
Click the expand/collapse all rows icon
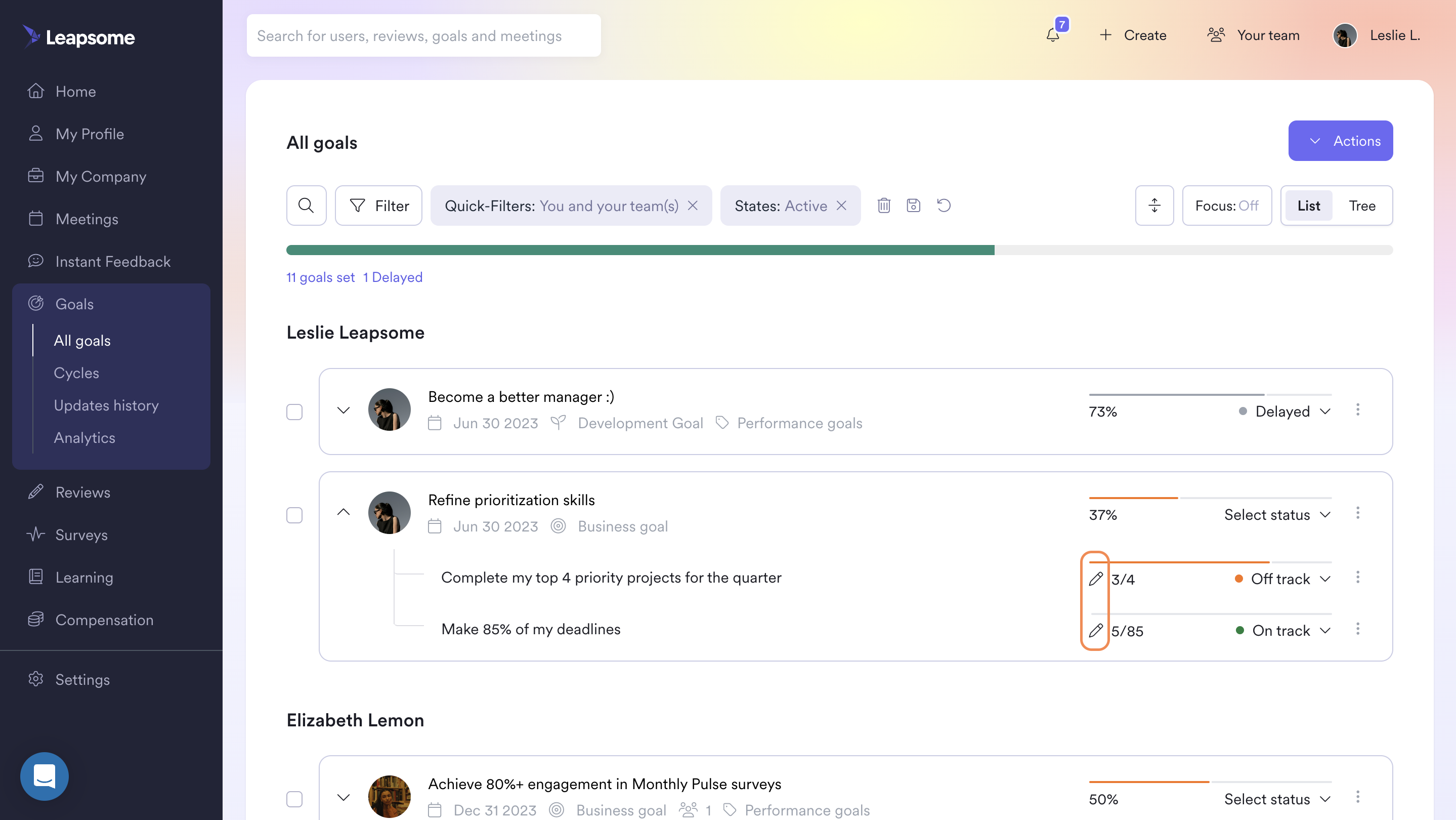pyautogui.click(x=1154, y=206)
